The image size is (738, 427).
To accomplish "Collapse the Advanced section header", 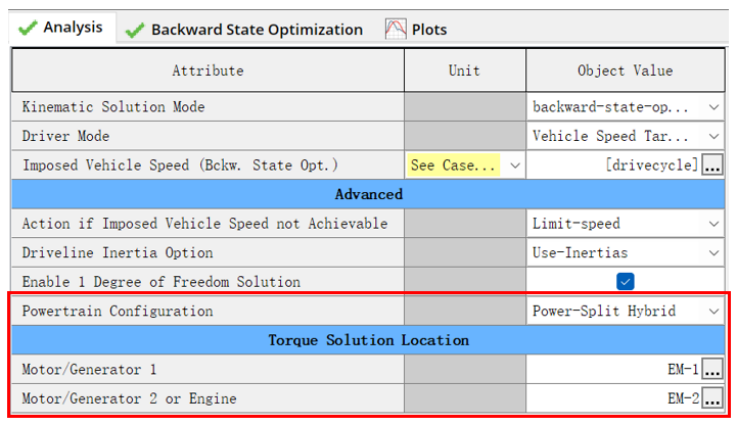I will (x=368, y=194).
